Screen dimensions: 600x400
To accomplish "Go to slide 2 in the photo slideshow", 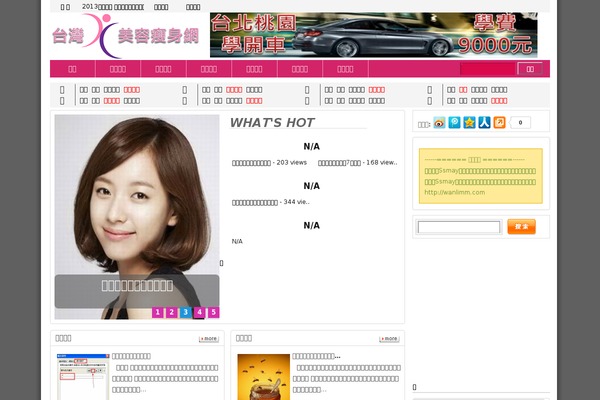I will 171,312.
